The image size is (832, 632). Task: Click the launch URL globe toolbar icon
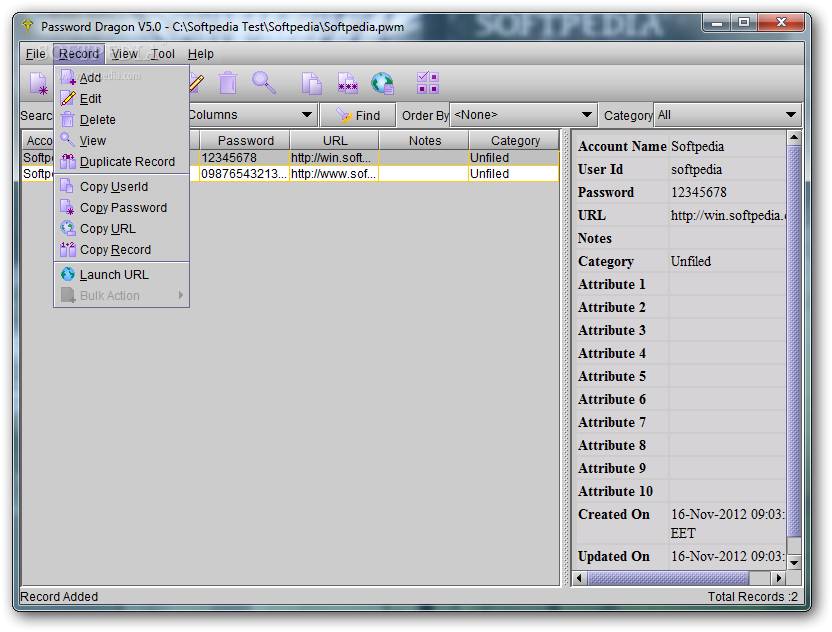pyautogui.click(x=383, y=83)
